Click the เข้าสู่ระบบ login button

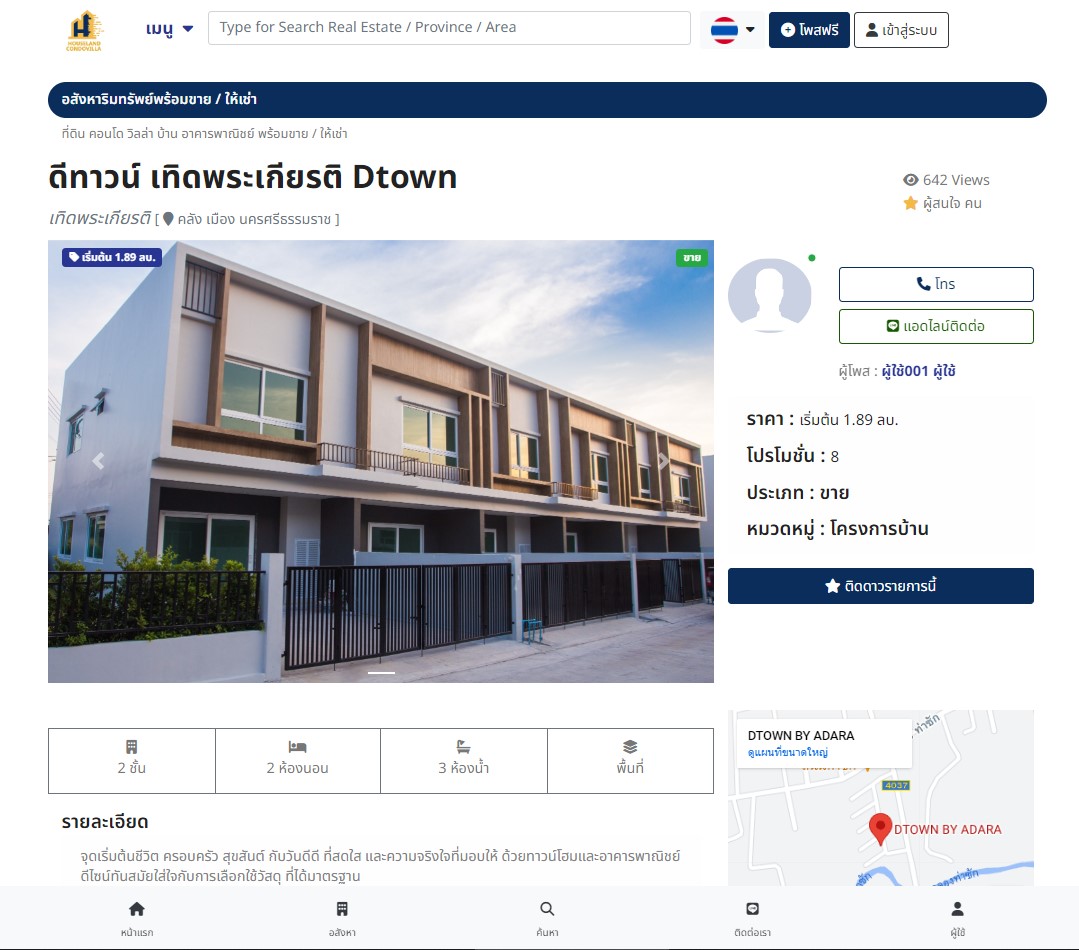901,30
